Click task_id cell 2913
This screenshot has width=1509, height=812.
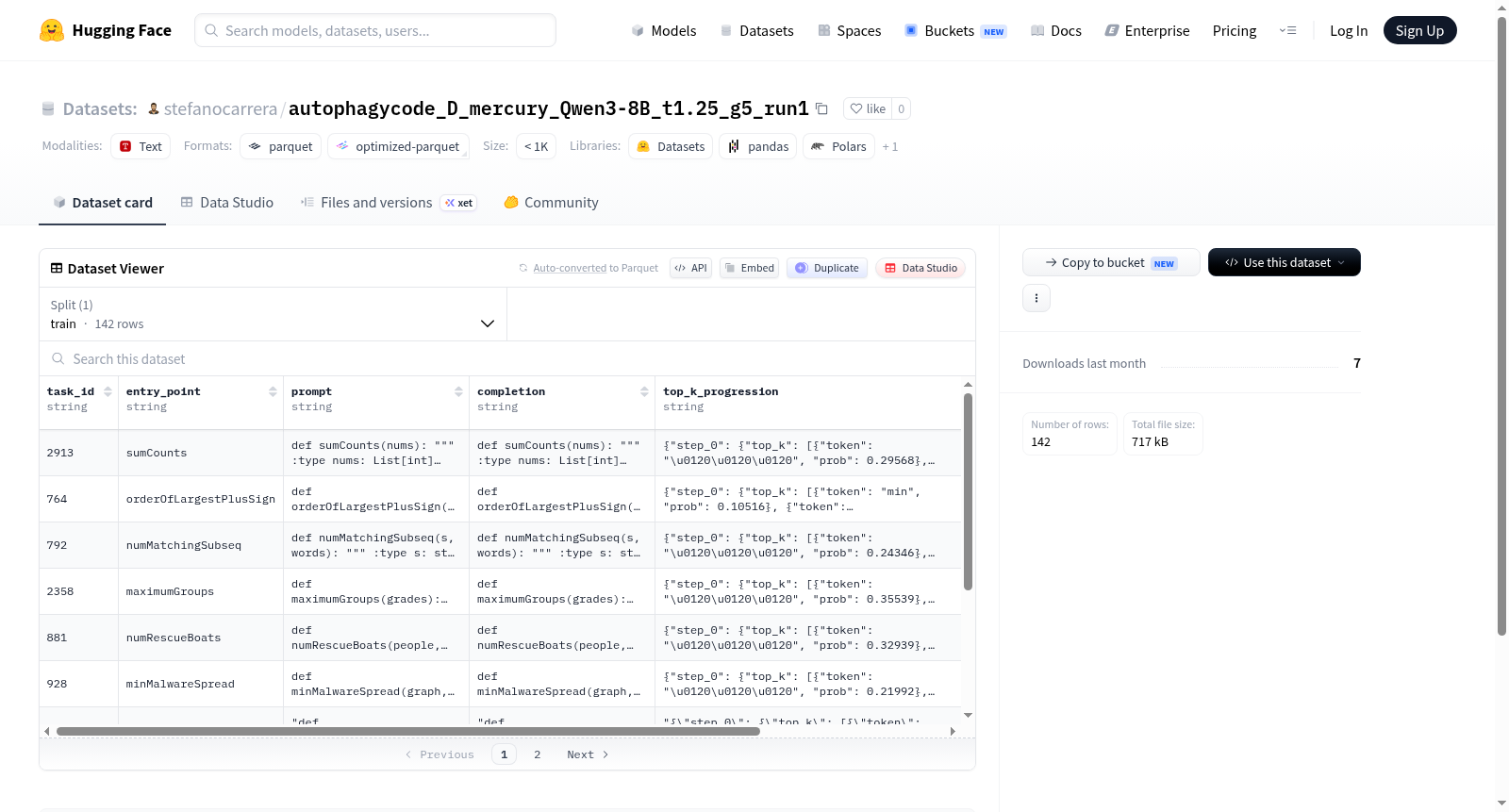pyautogui.click(x=79, y=453)
